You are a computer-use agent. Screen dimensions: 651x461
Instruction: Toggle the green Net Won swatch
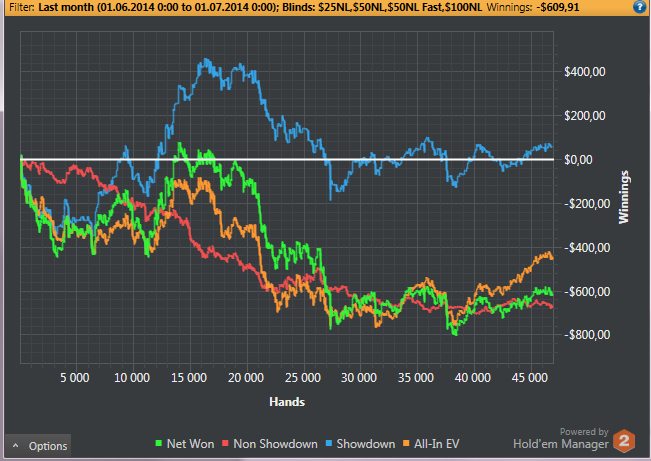[x=158, y=444]
